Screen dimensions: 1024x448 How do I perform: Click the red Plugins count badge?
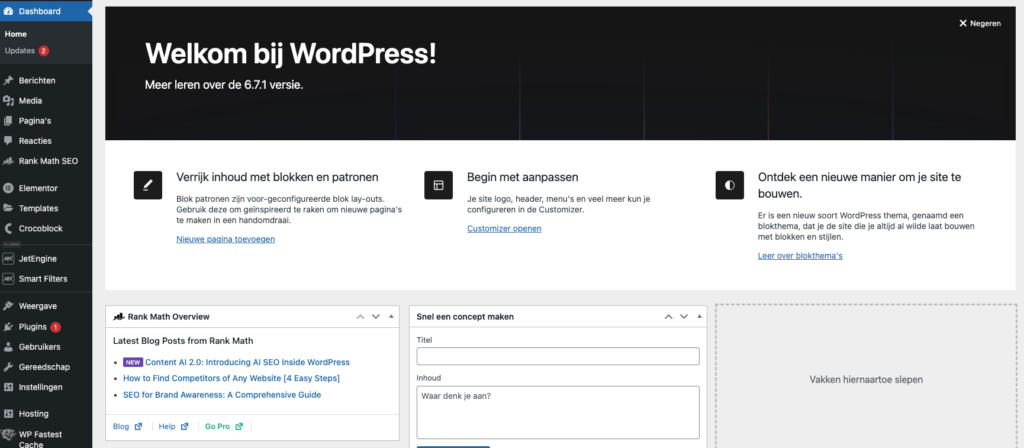(x=56, y=327)
